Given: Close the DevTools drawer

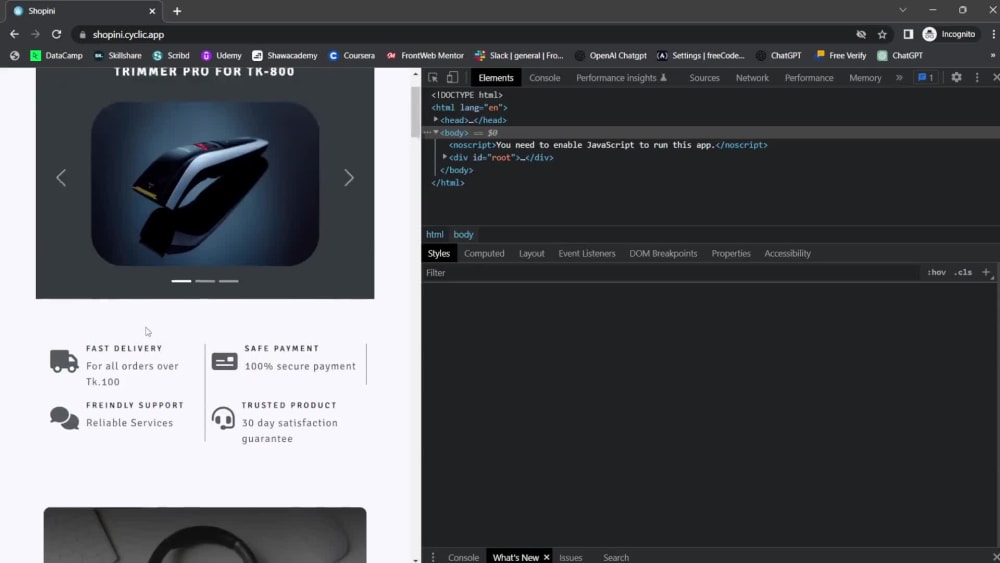Looking at the screenshot, I should [x=996, y=557].
